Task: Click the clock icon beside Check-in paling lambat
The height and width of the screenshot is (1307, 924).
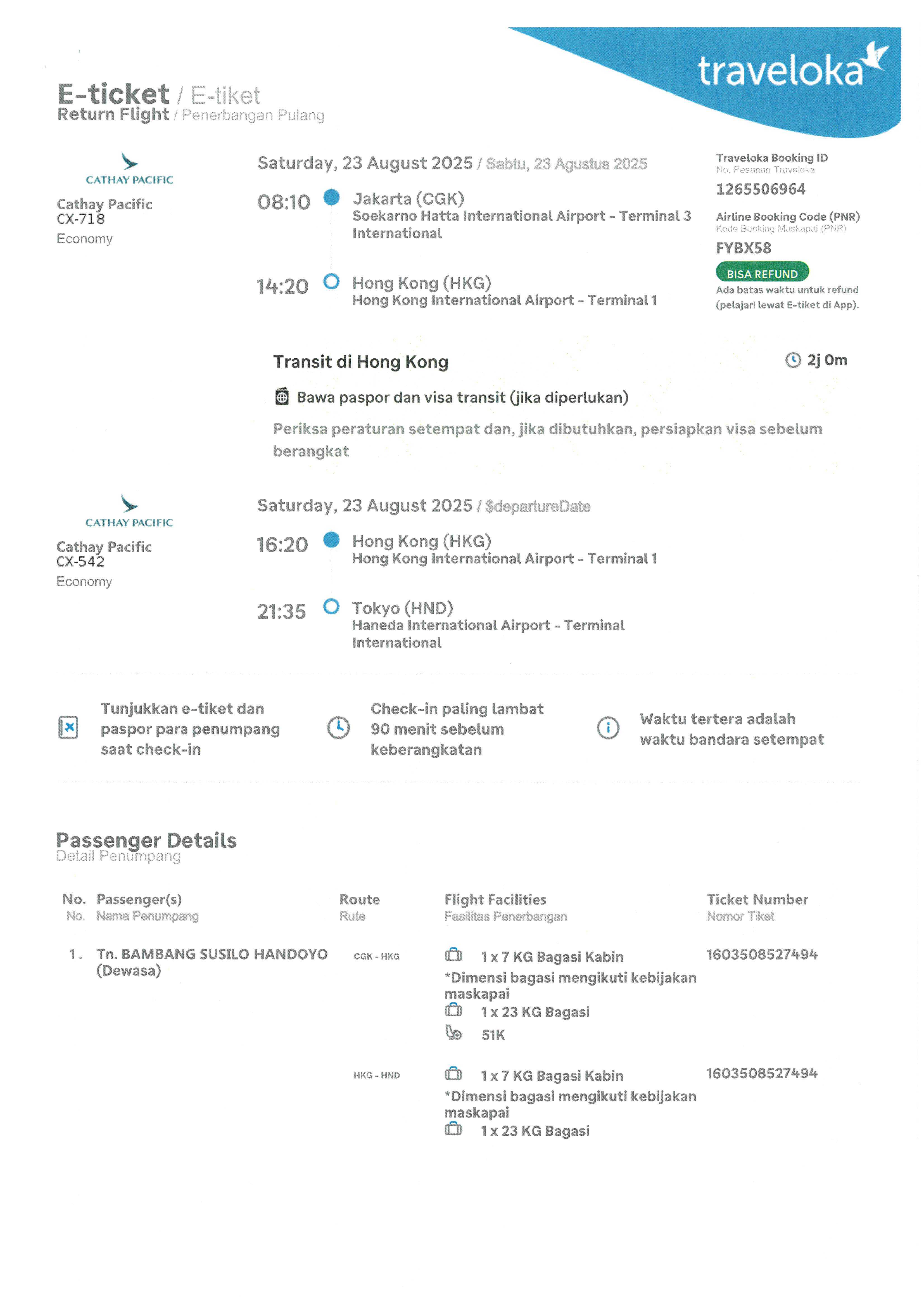Action: pos(339,728)
